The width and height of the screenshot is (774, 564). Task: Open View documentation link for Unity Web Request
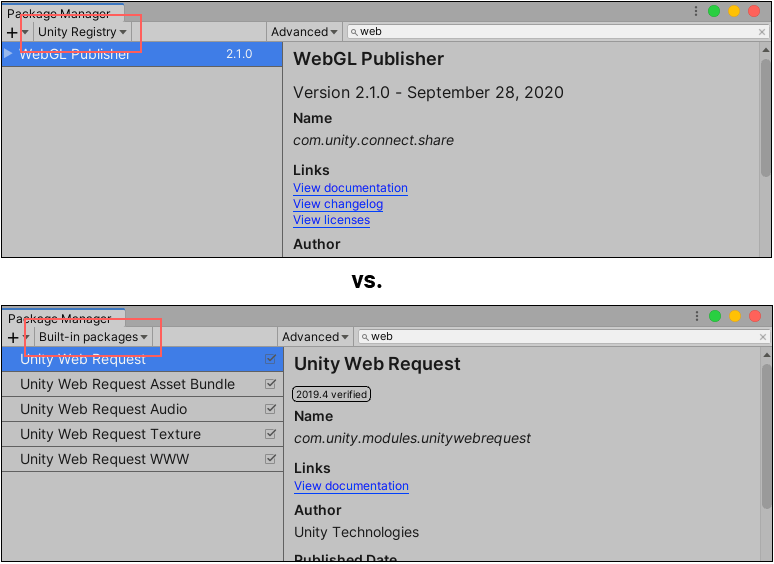(351, 486)
